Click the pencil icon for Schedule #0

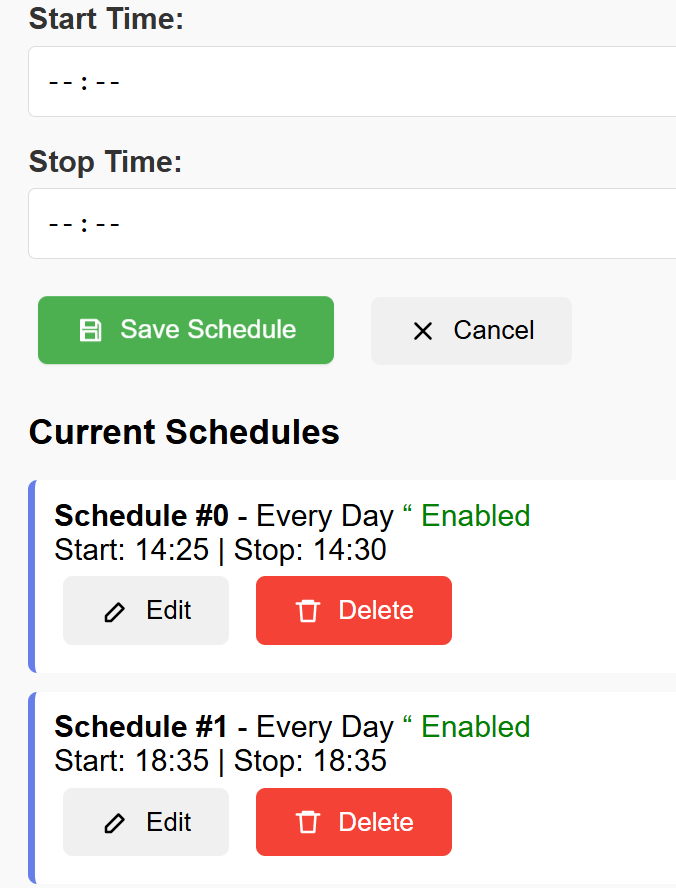click(115, 612)
